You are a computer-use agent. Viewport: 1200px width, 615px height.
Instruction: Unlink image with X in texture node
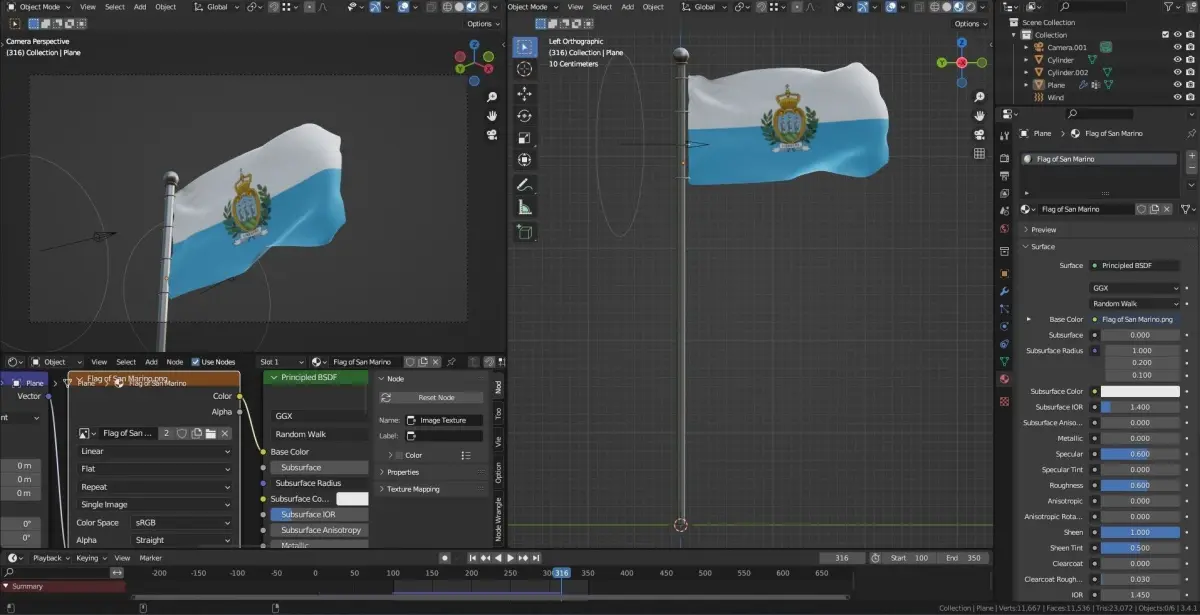click(225, 433)
